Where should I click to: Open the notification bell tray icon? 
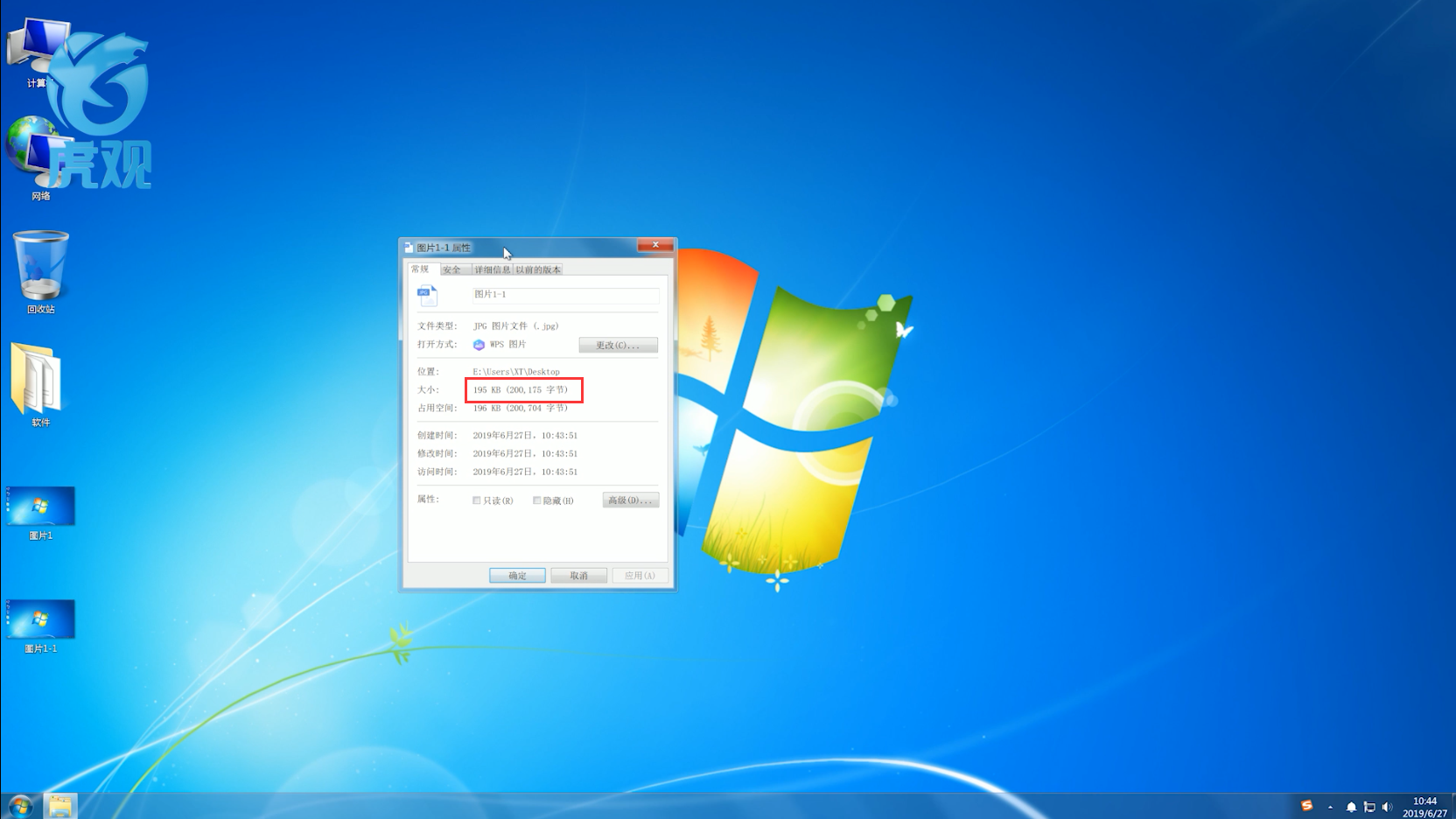tap(1351, 807)
